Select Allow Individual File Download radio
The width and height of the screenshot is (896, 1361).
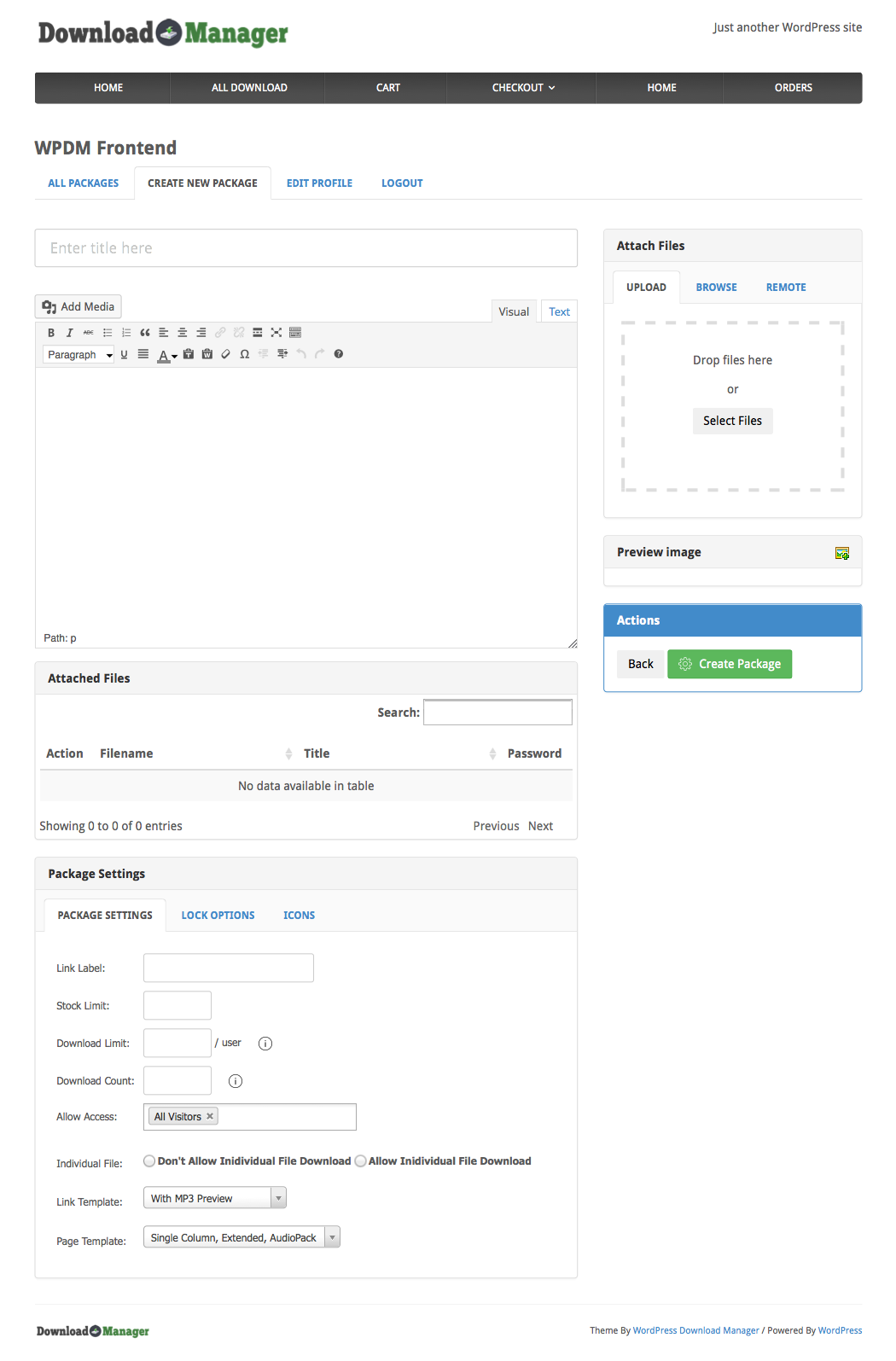(361, 1160)
